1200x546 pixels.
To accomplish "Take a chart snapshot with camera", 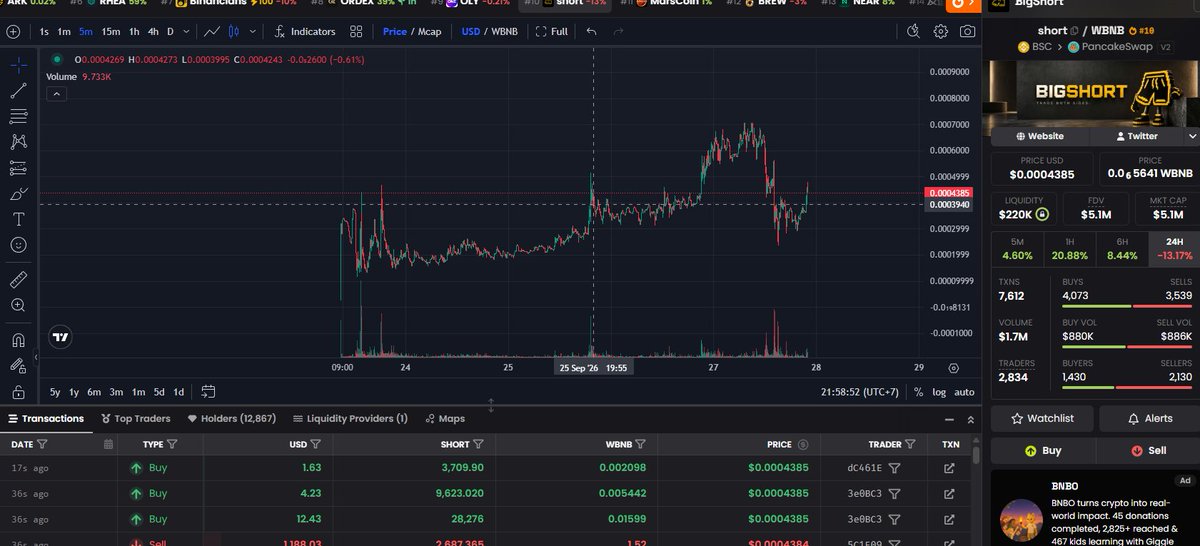I will coord(967,31).
